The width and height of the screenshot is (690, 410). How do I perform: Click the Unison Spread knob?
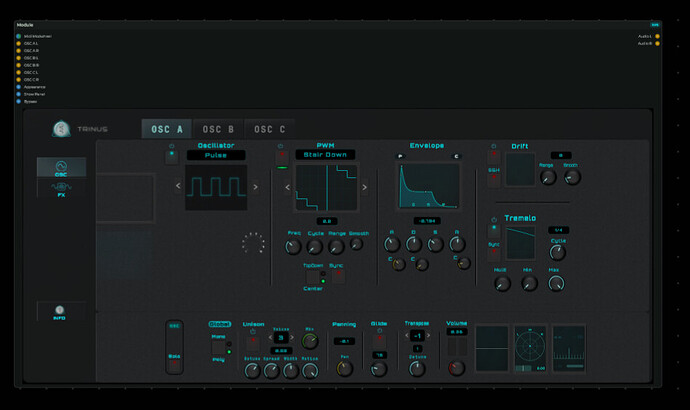click(272, 371)
